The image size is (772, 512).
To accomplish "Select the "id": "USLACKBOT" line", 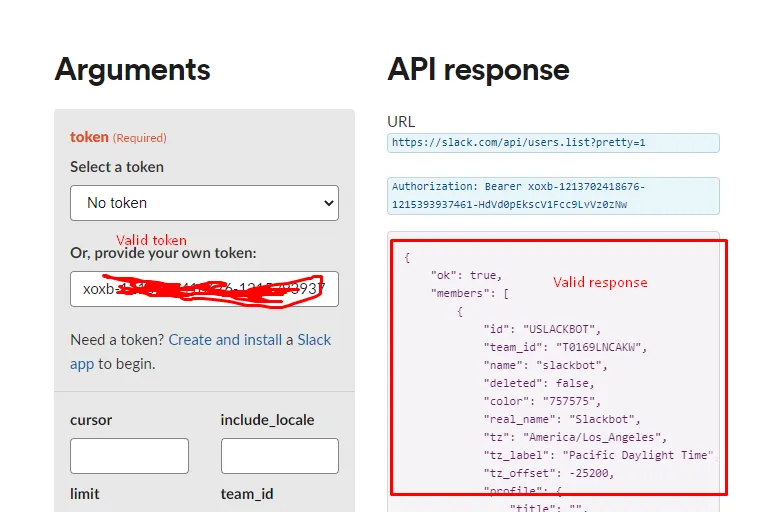I will pos(542,329).
